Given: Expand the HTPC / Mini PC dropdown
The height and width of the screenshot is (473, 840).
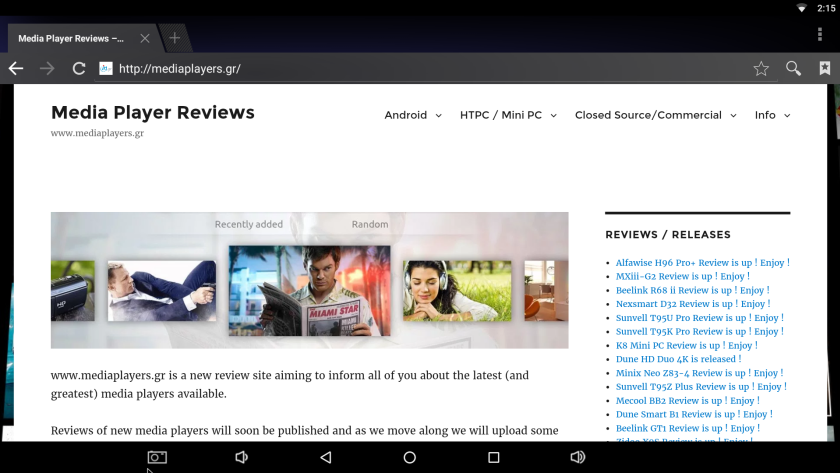Looking at the screenshot, I should click(x=553, y=116).
